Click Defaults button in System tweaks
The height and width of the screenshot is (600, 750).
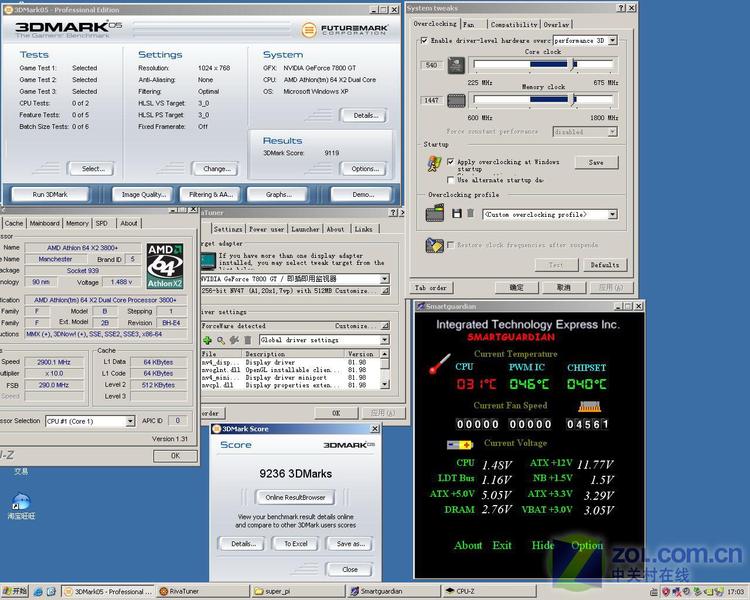pos(605,265)
